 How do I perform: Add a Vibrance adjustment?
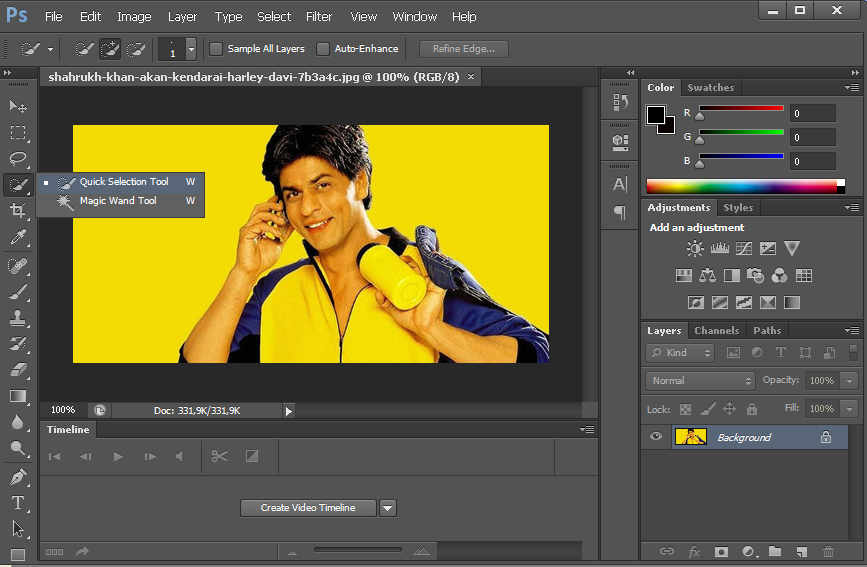click(x=792, y=248)
